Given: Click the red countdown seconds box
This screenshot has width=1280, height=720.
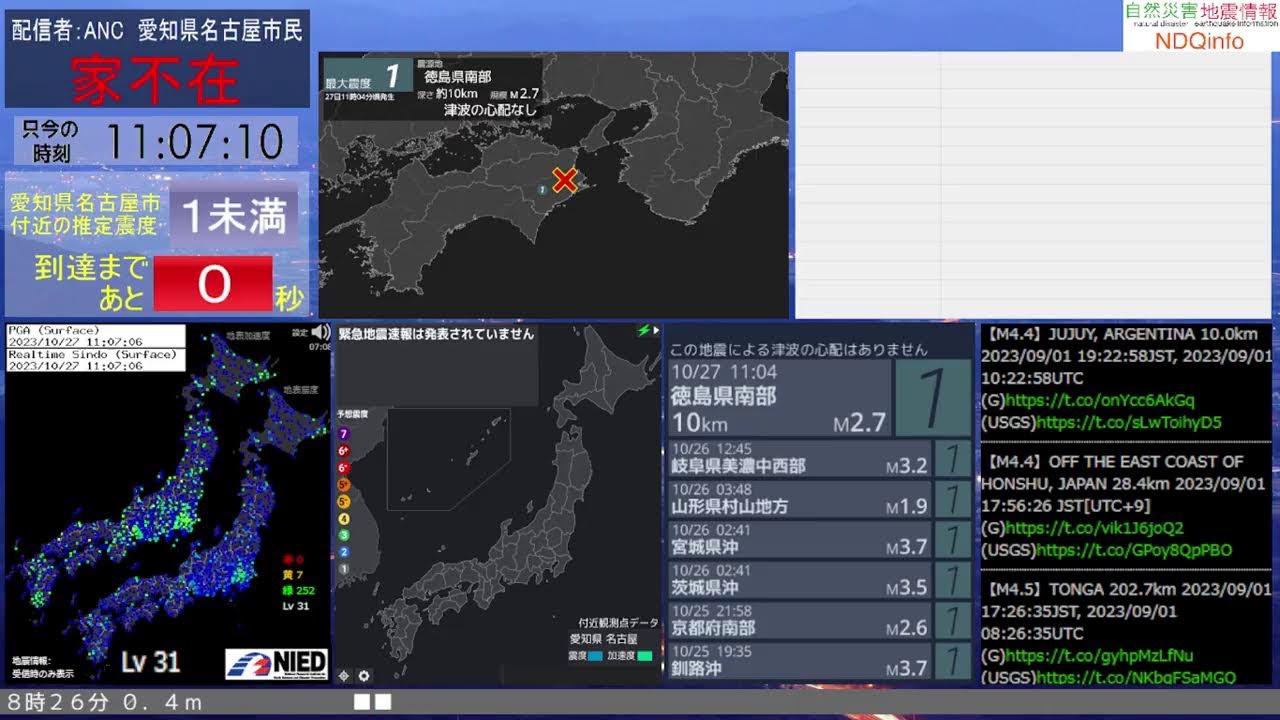Looking at the screenshot, I should click(x=213, y=285).
